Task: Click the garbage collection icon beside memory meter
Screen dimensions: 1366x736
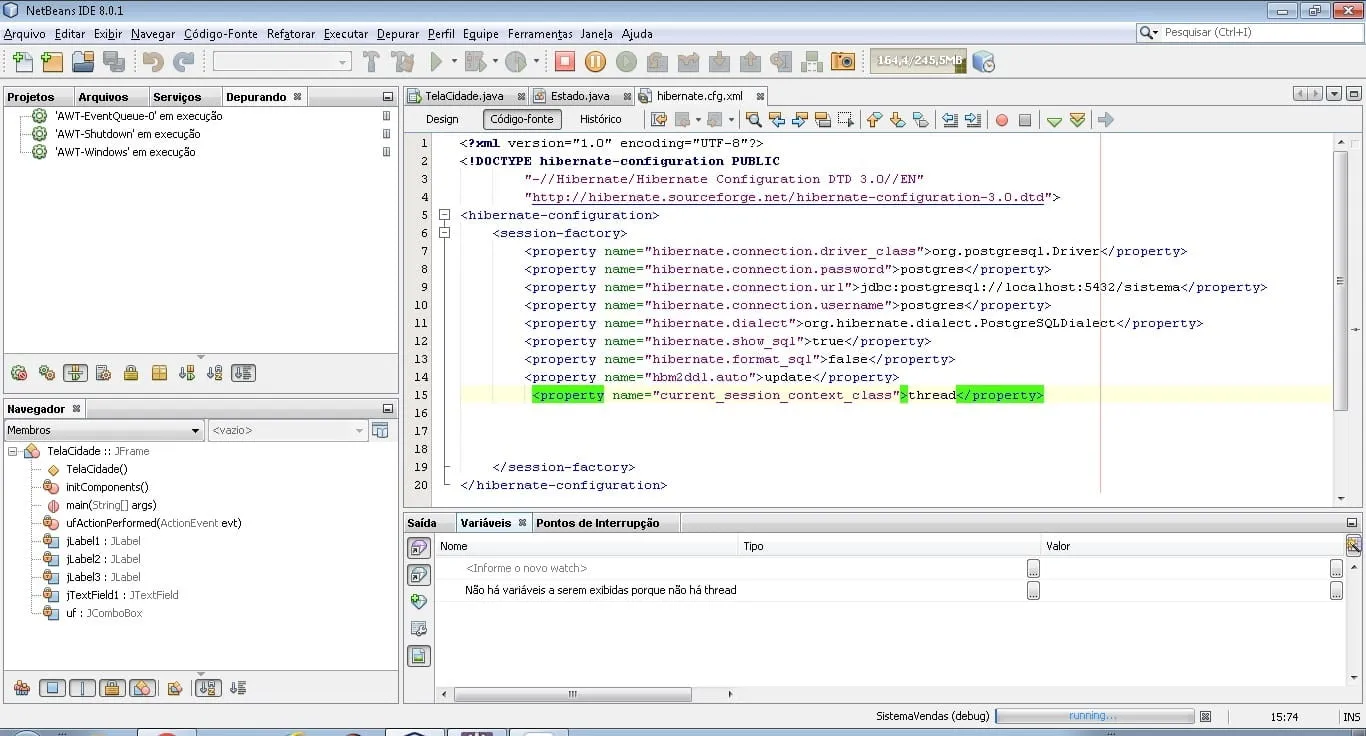Action: pyautogui.click(x=983, y=62)
